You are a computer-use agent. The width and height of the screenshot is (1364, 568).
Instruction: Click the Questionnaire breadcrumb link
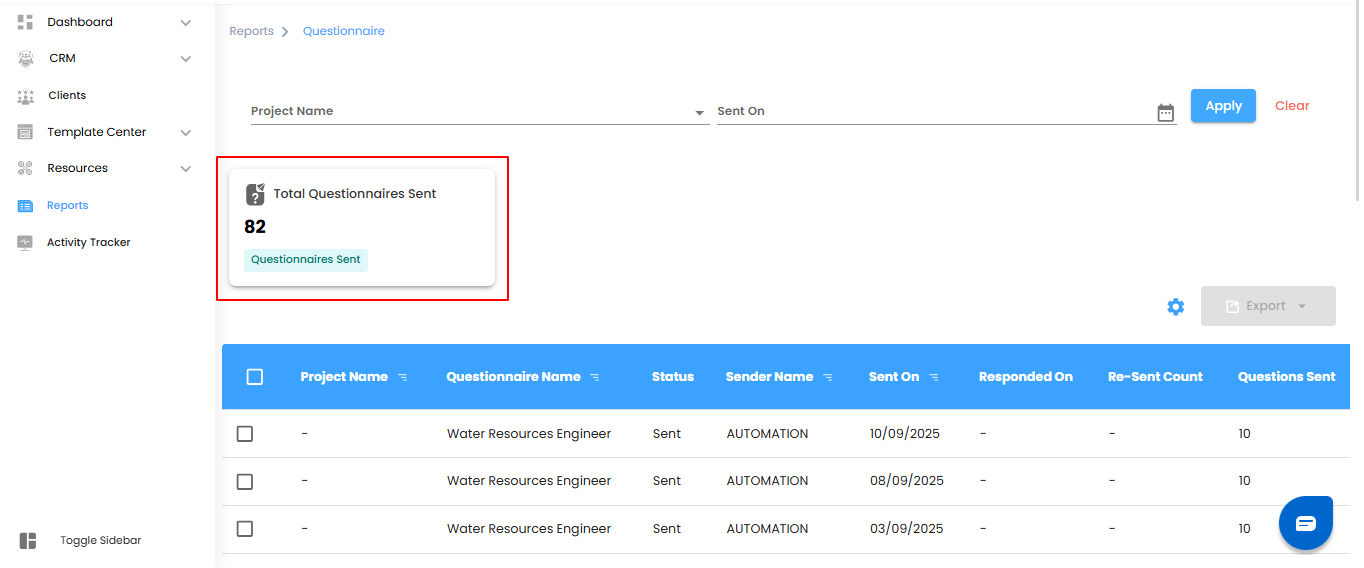click(x=344, y=32)
